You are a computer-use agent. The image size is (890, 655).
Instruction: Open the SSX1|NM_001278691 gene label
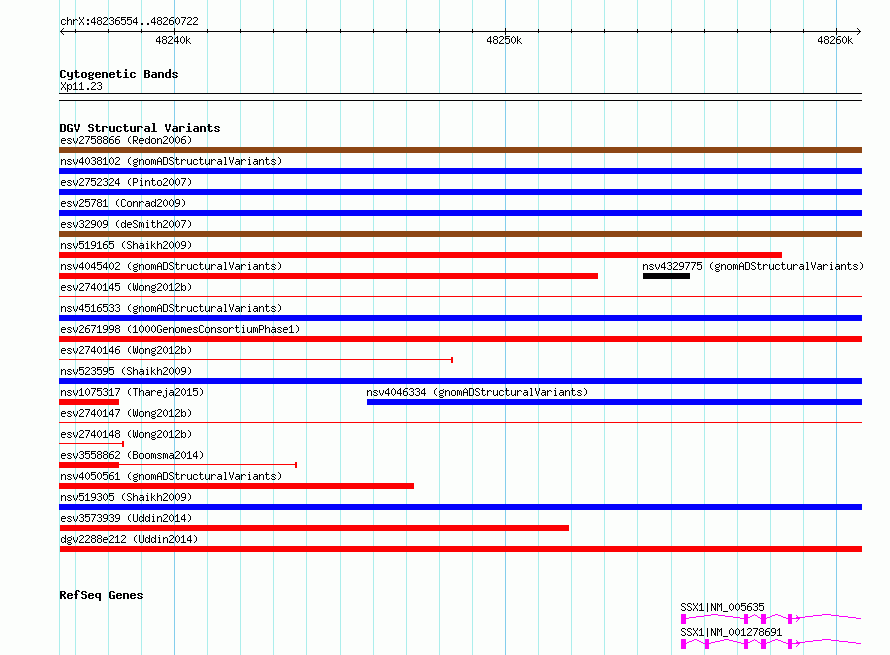(731, 632)
